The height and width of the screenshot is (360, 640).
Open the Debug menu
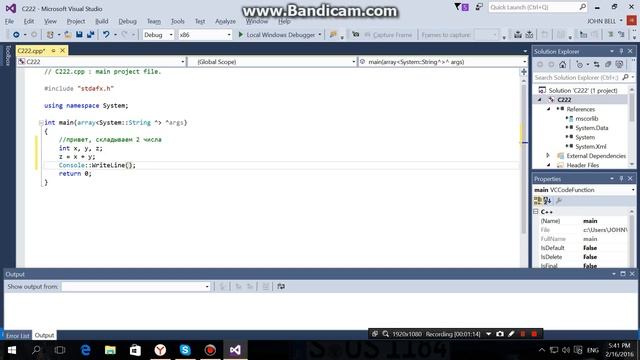click(x=127, y=21)
